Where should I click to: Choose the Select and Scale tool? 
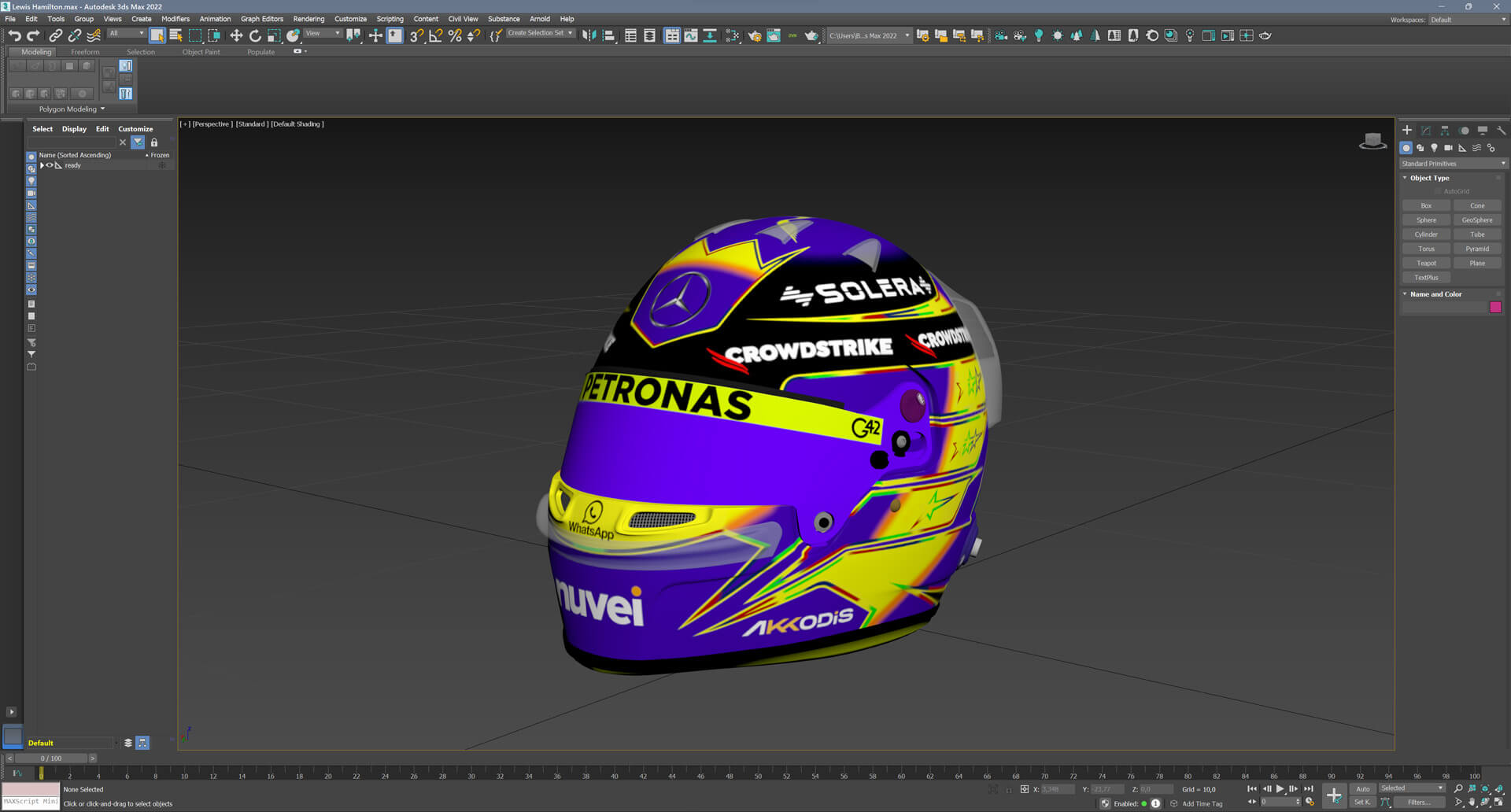pos(274,35)
